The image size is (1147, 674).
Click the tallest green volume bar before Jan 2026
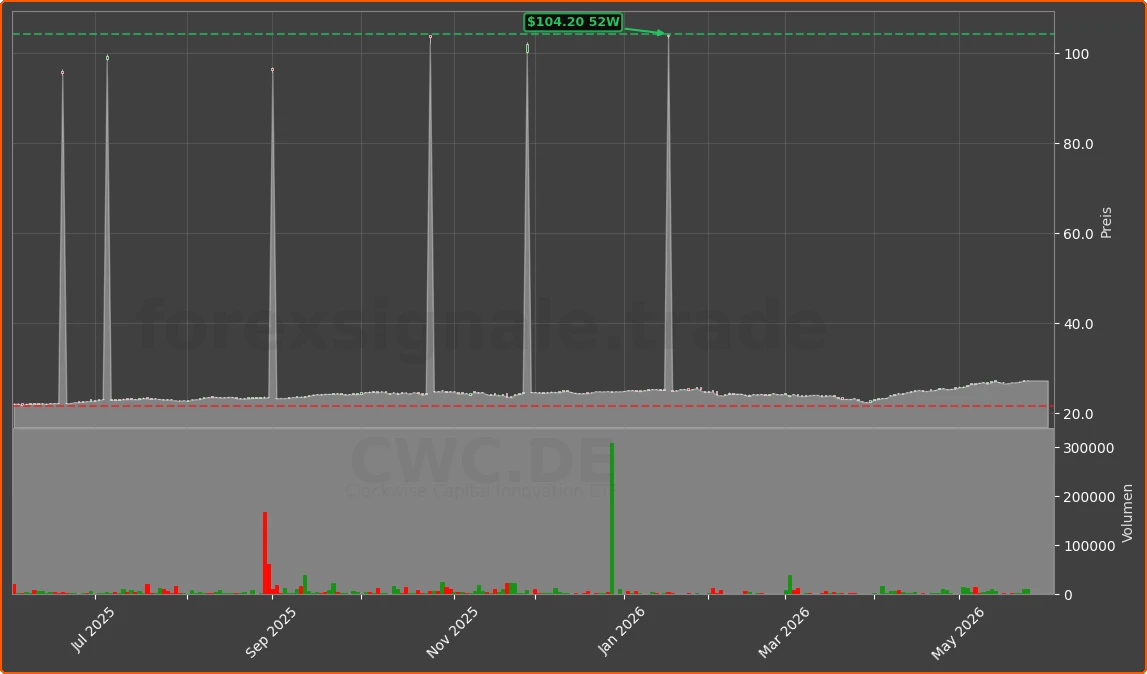[x=612, y=518]
